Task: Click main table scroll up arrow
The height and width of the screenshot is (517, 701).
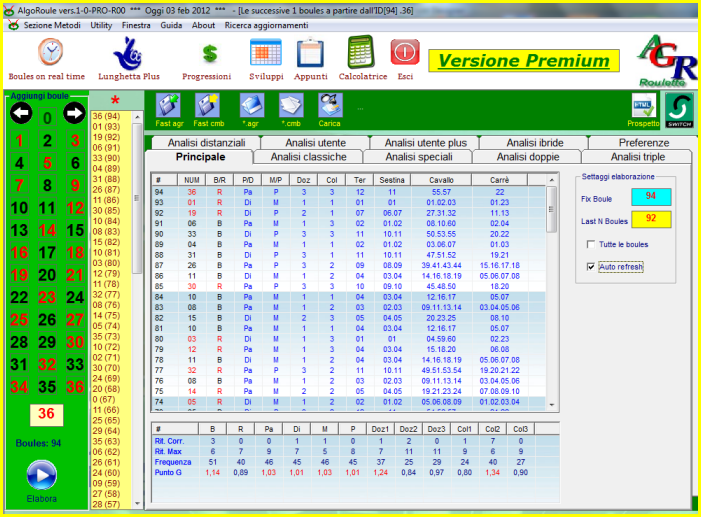Action: coord(552,180)
